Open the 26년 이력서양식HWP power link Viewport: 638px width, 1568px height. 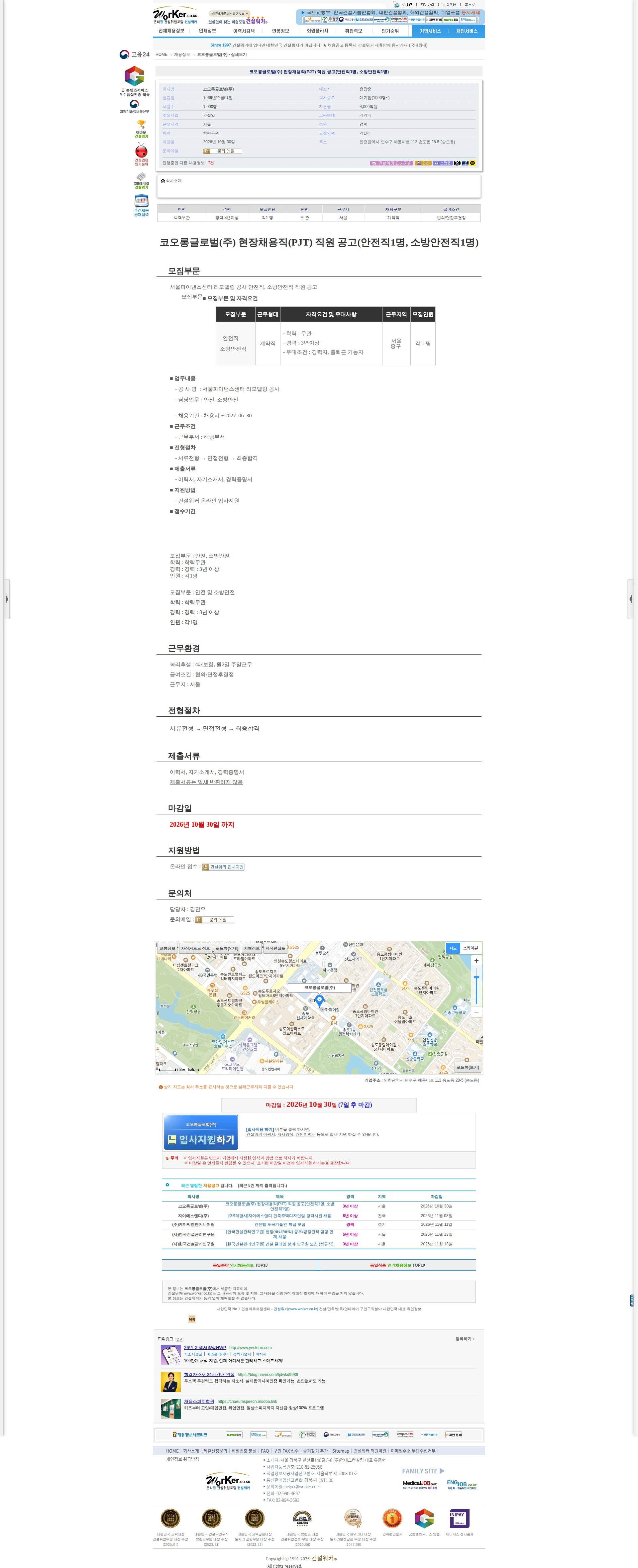(205, 1348)
